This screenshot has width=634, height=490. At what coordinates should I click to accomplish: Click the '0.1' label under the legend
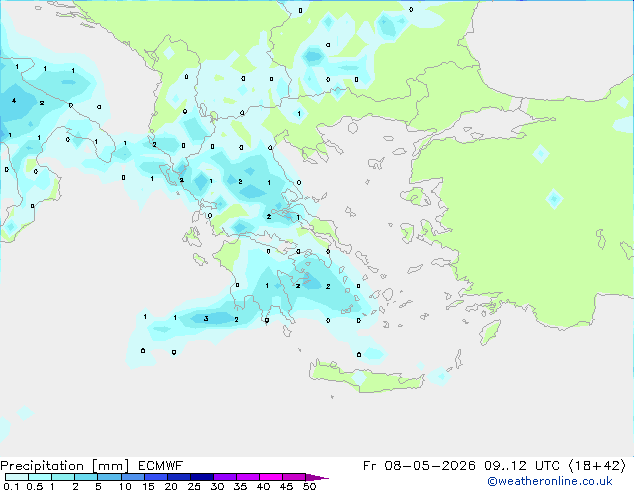11,486
